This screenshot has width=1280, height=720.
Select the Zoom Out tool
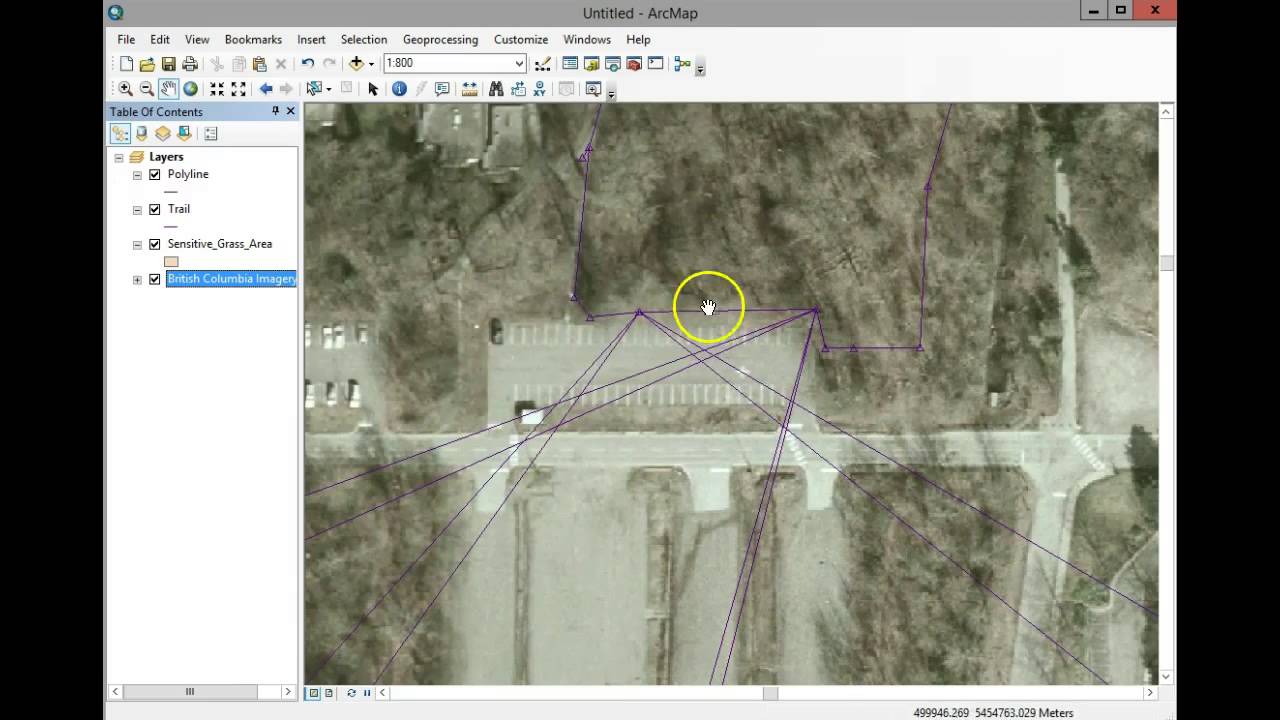click(x=146, y=89)
